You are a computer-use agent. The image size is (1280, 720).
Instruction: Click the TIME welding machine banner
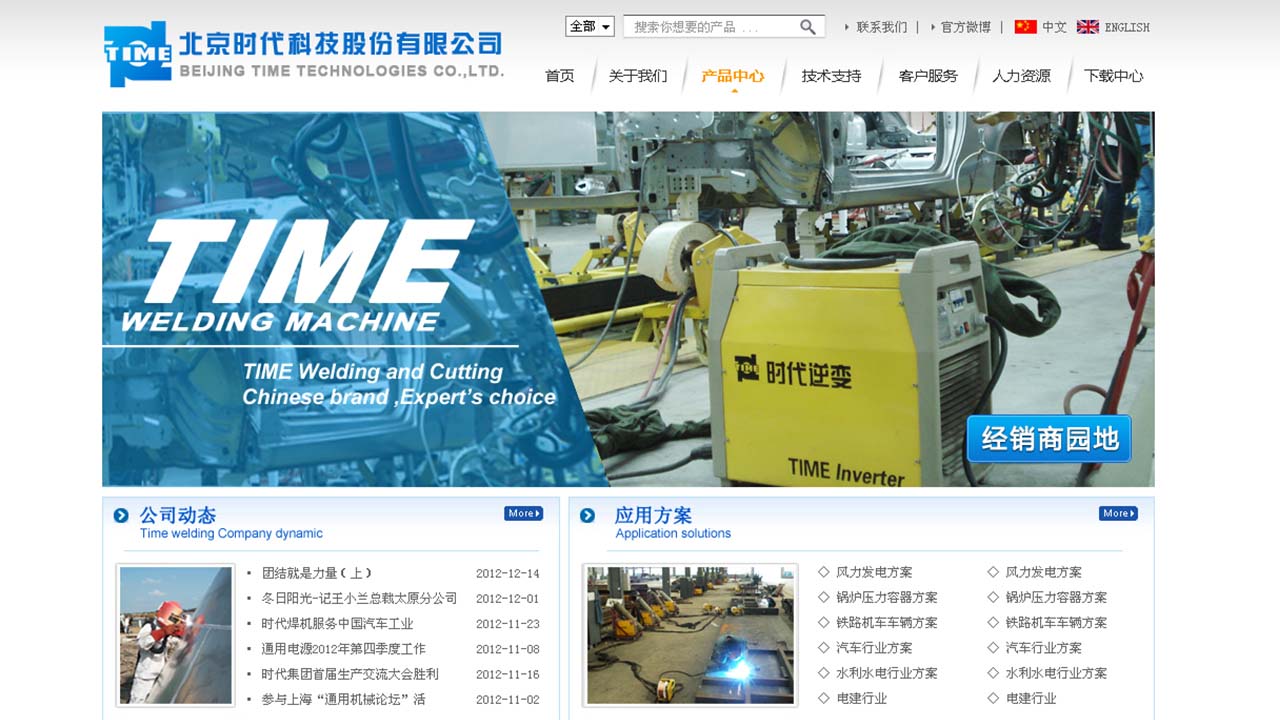coord(628,299)
